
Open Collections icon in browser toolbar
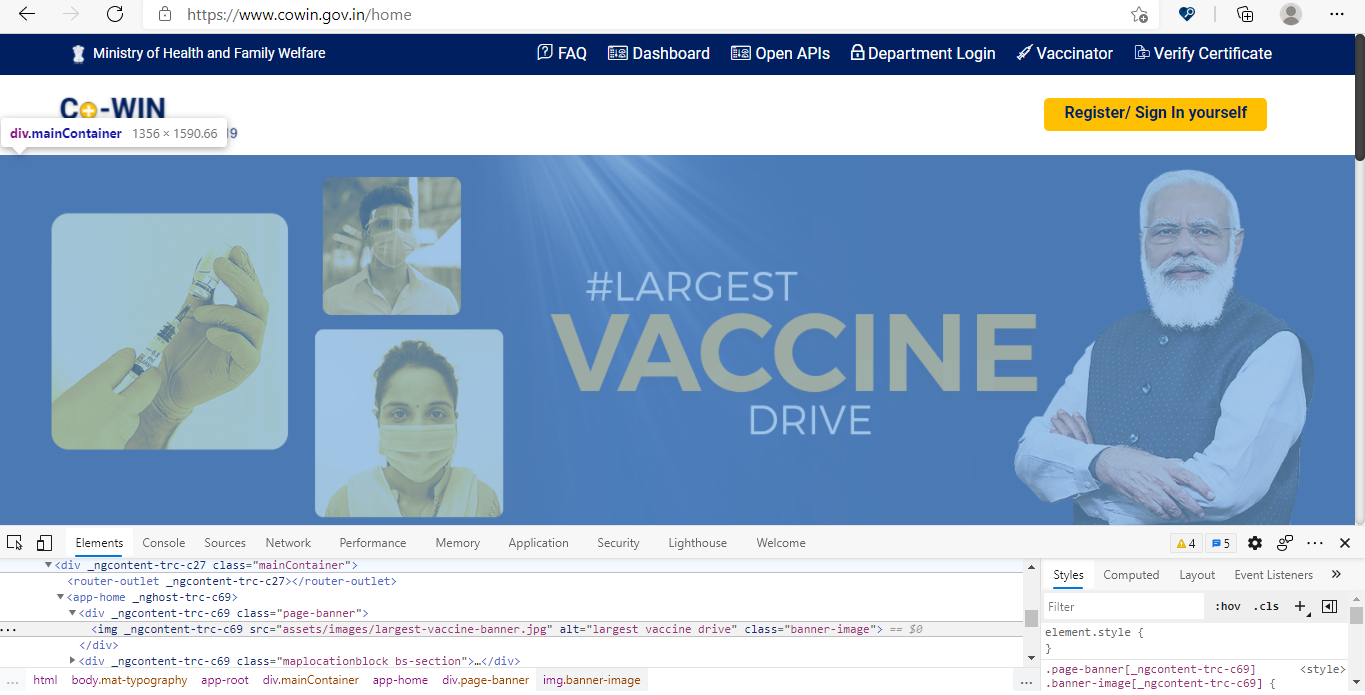(1245, 14)
